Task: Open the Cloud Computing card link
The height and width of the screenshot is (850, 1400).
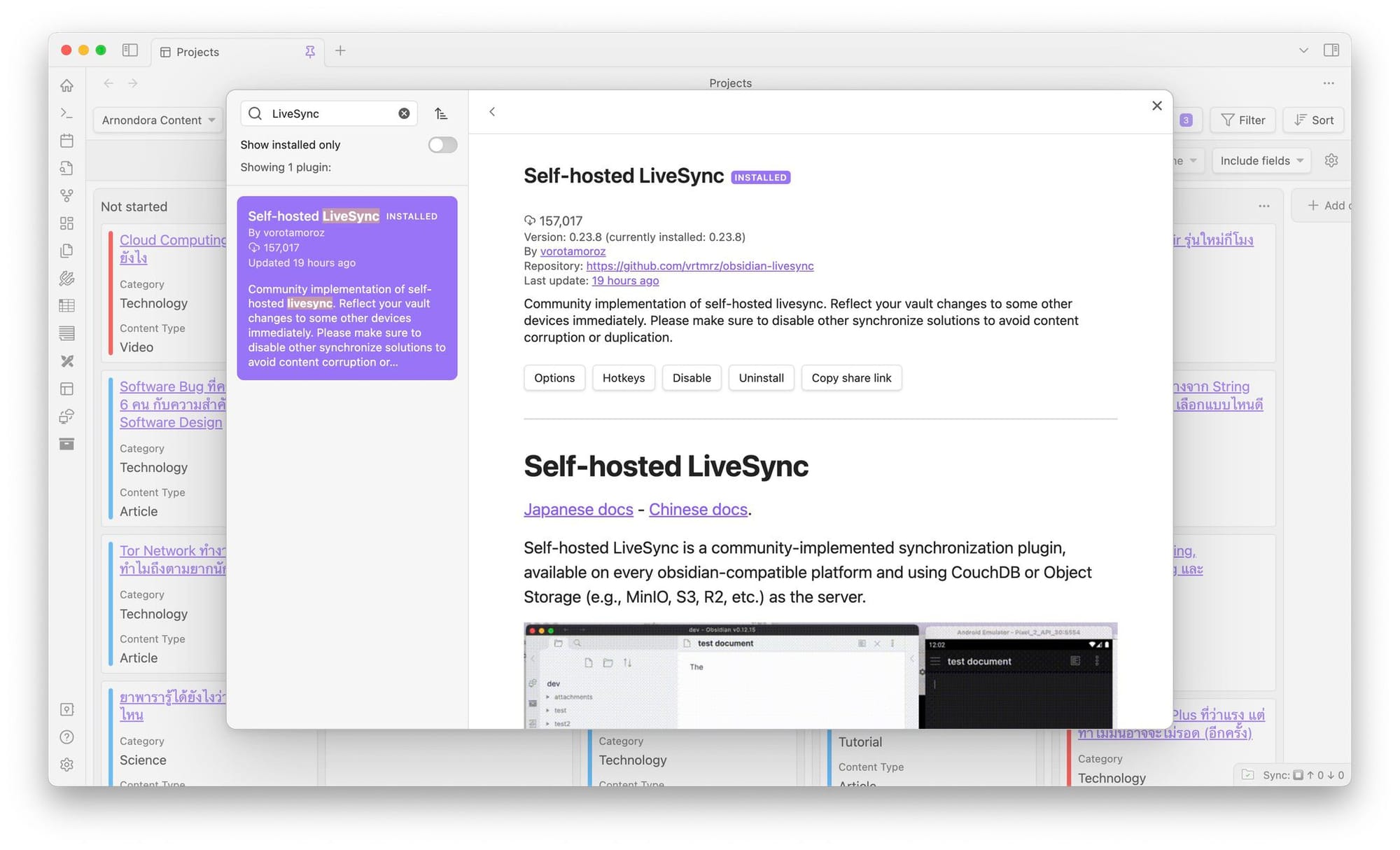Action: [173, 249]
